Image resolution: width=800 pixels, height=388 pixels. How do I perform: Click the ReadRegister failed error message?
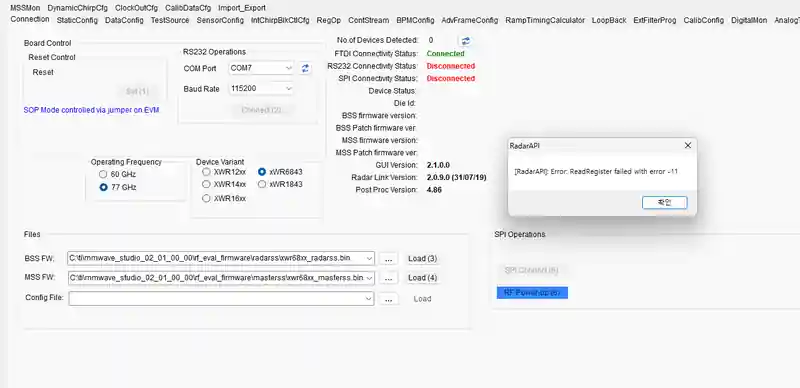click(596, 172)
